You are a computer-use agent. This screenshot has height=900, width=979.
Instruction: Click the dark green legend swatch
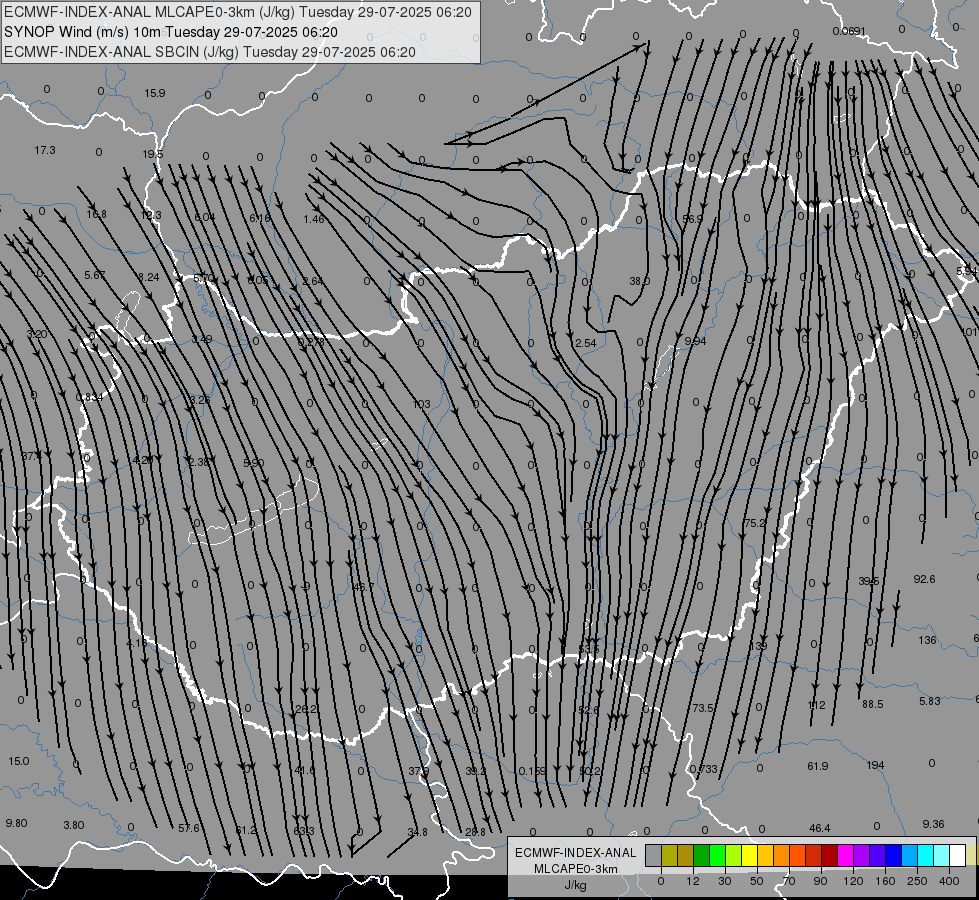702,855
